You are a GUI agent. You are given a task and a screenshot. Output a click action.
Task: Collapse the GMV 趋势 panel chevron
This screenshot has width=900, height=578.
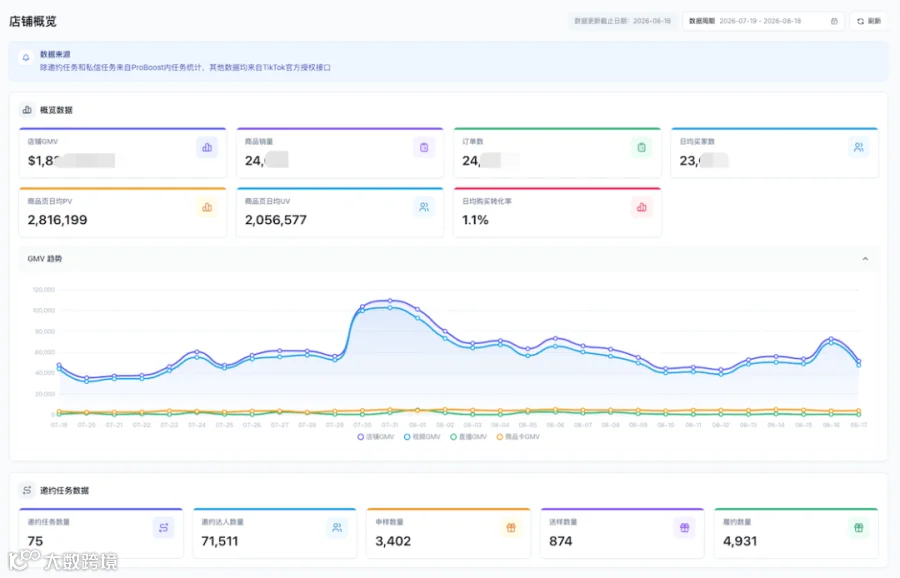(865, 259)
